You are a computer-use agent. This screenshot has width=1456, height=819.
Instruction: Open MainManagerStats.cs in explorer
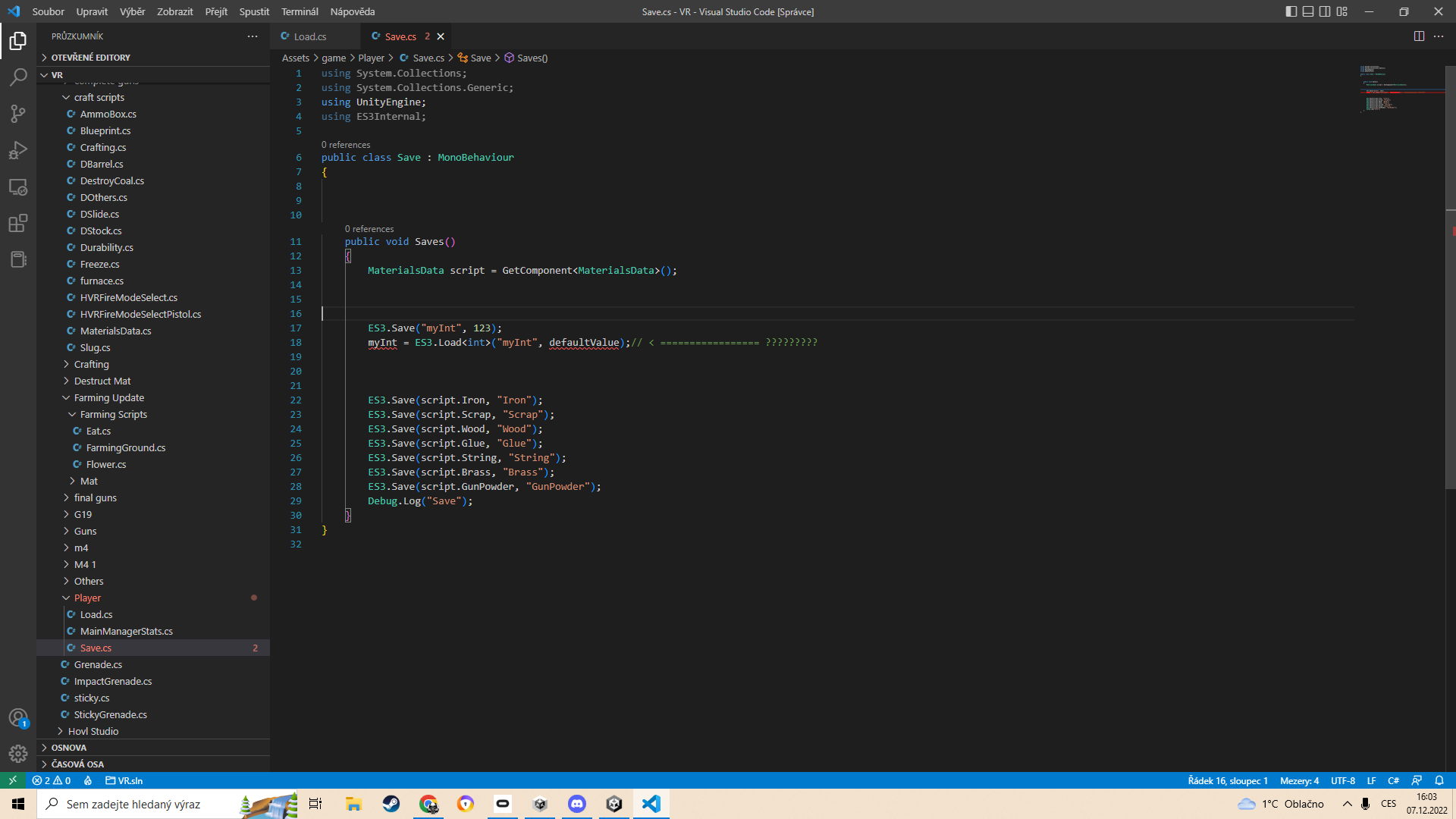point(153,631)
